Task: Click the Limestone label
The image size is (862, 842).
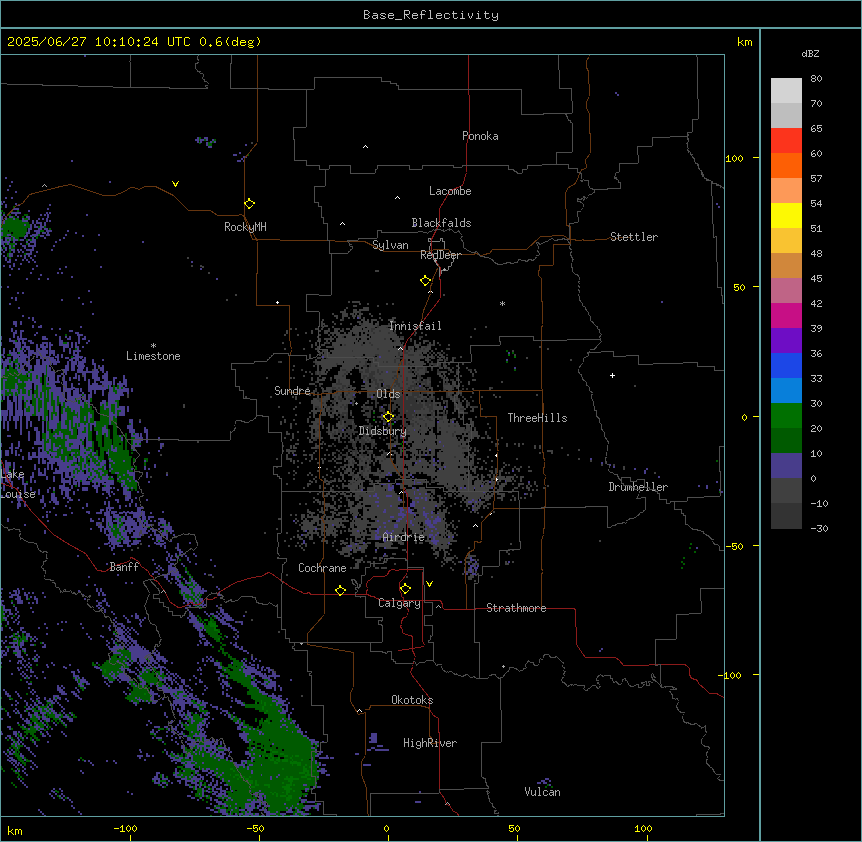Action: pos(153,356)
